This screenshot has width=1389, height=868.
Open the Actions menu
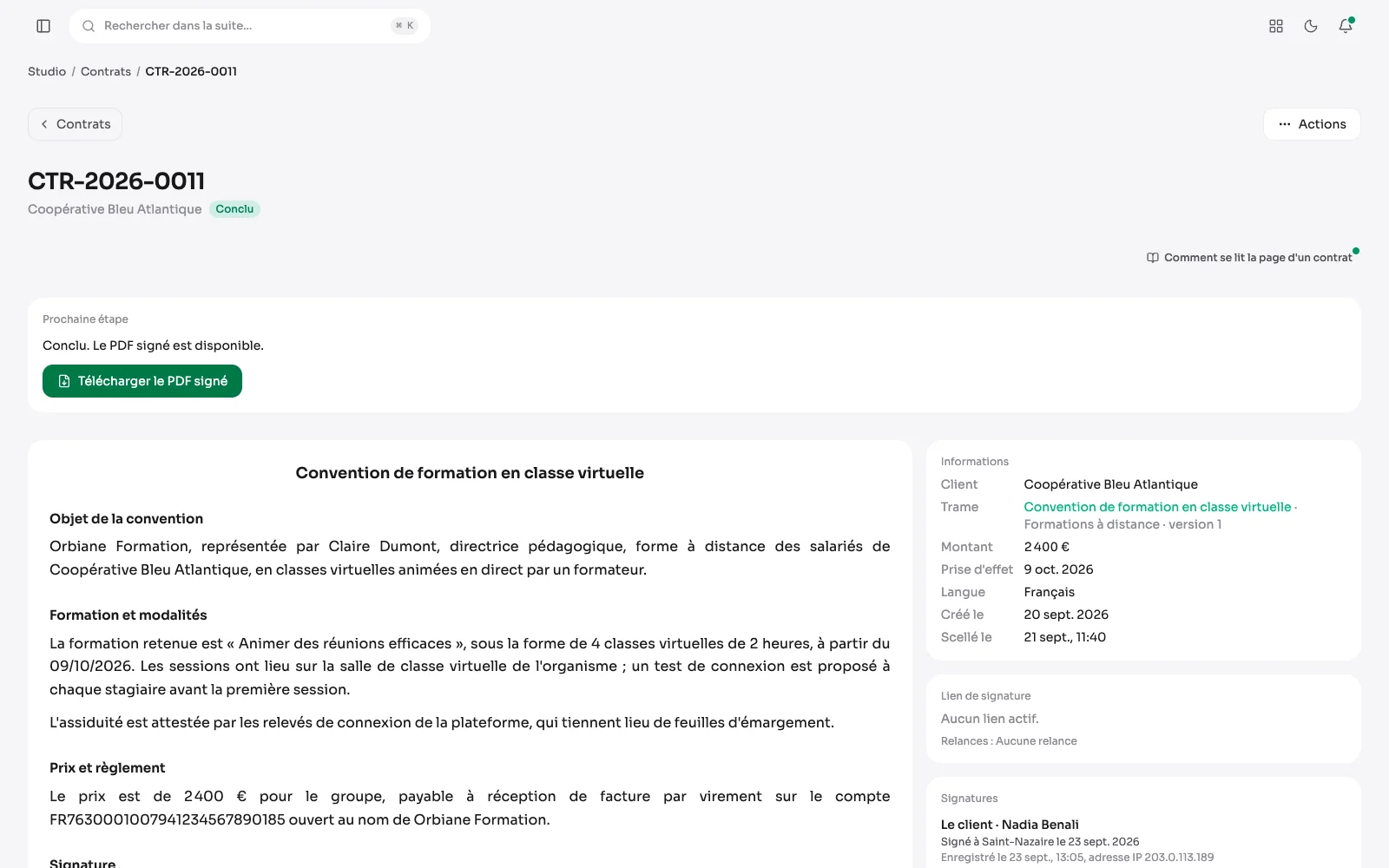[1312, 124]
